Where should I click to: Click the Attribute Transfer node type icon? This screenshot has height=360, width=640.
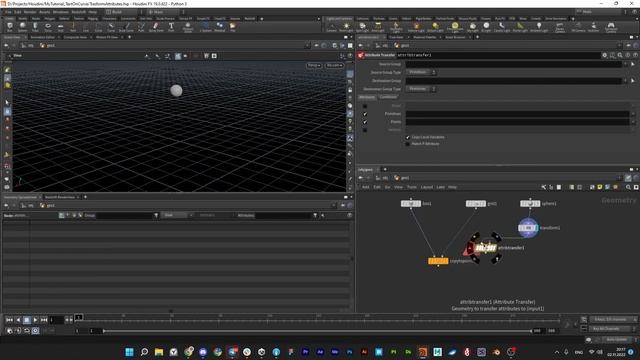[x=361, y=55]
